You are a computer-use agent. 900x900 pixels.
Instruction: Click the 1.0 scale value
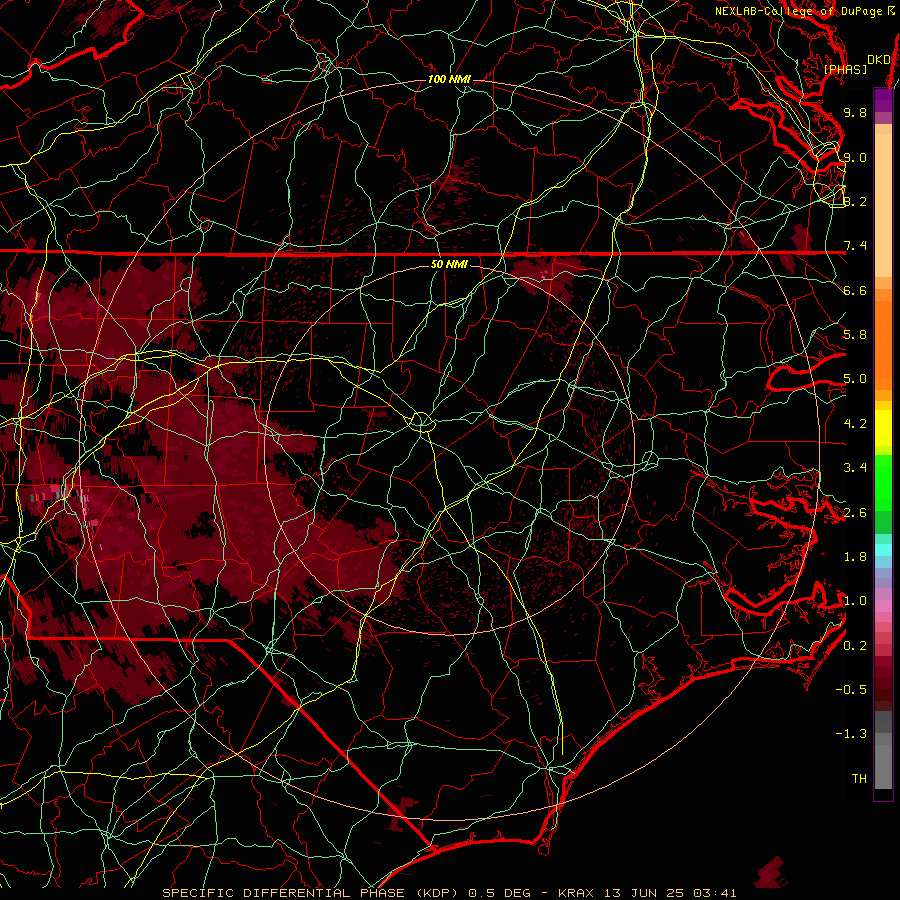[x=855, y=601]
